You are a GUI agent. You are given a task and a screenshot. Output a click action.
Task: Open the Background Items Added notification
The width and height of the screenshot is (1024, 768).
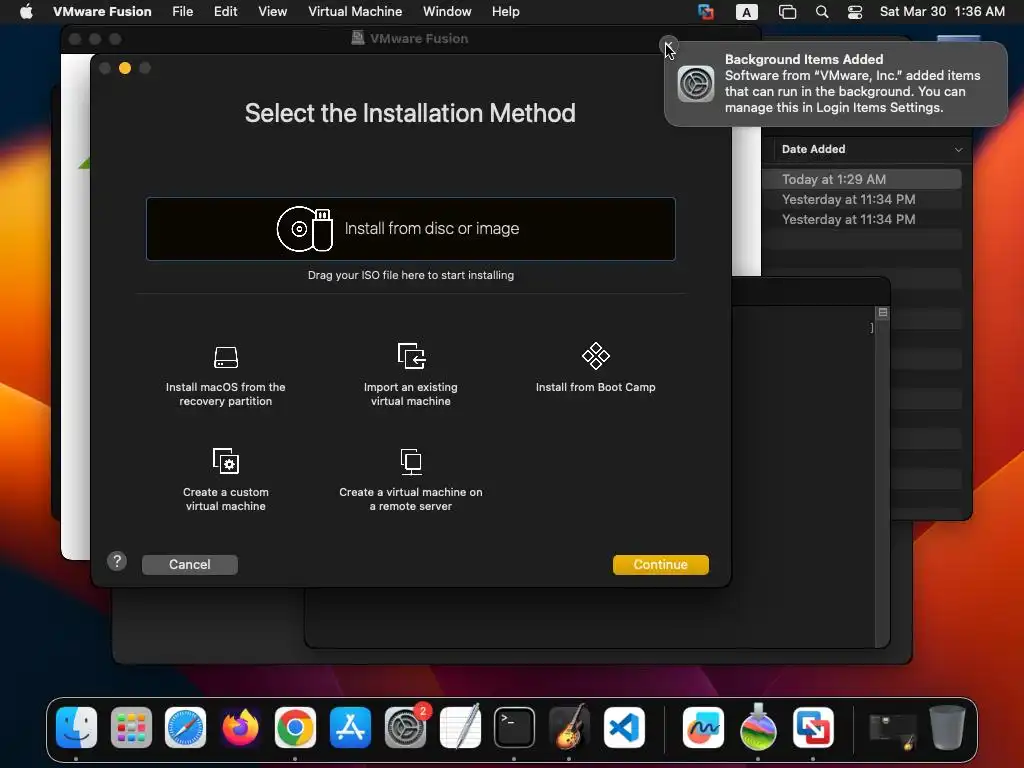tap(836, 84)
